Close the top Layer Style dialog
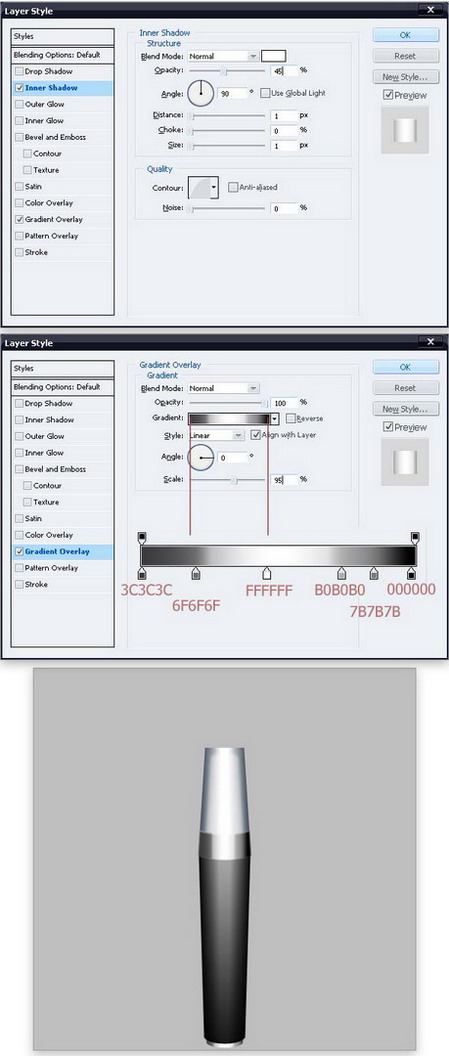 pyautogui.click(x=431, y=9)
